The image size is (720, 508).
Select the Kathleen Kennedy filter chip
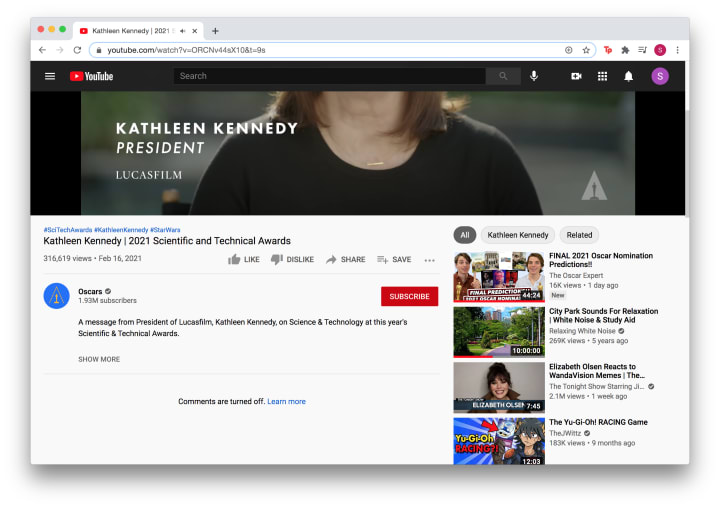[518, 235]
